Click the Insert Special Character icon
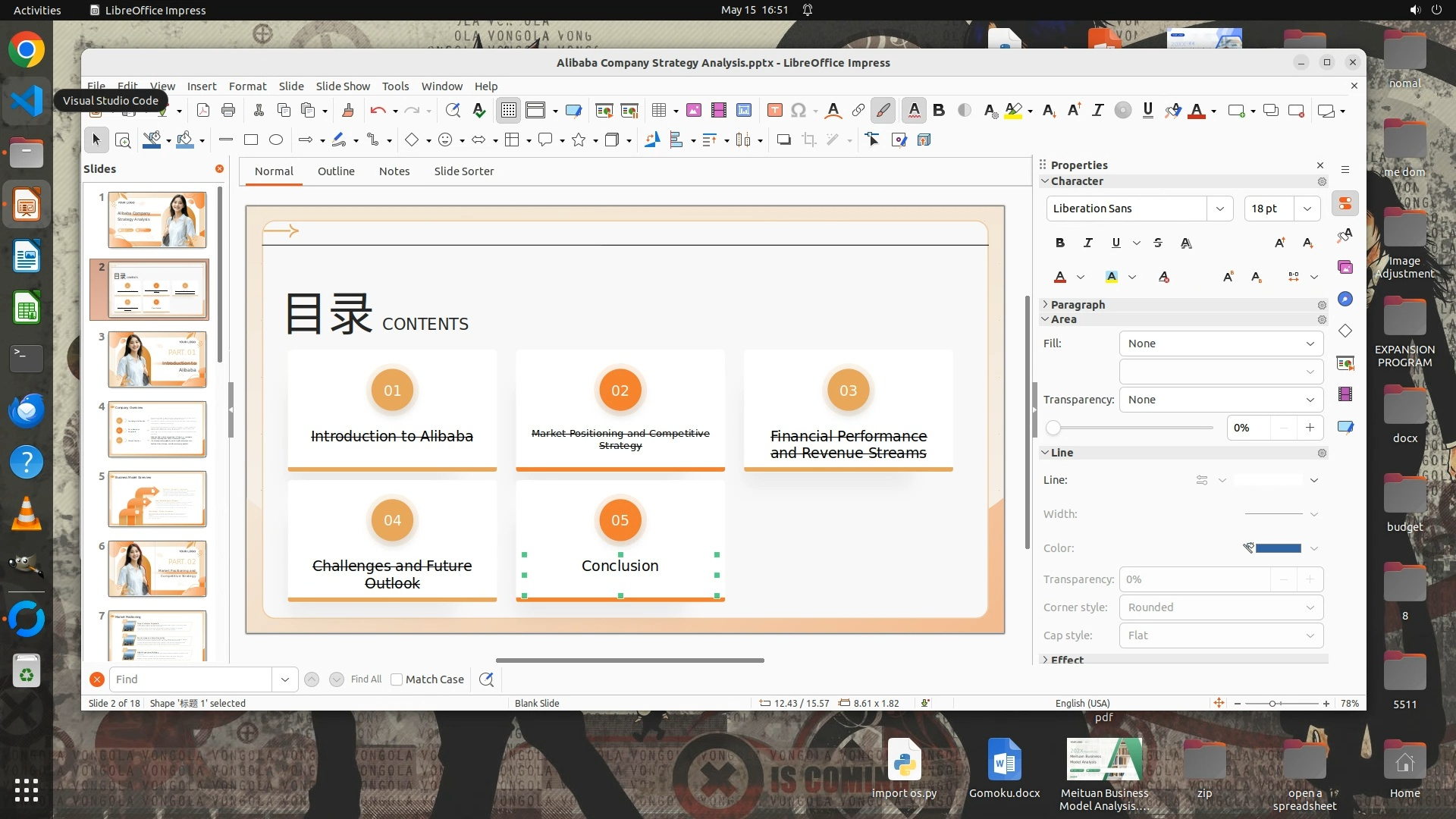The width and height of the screenshot is (1456, 819). (798, 111)
